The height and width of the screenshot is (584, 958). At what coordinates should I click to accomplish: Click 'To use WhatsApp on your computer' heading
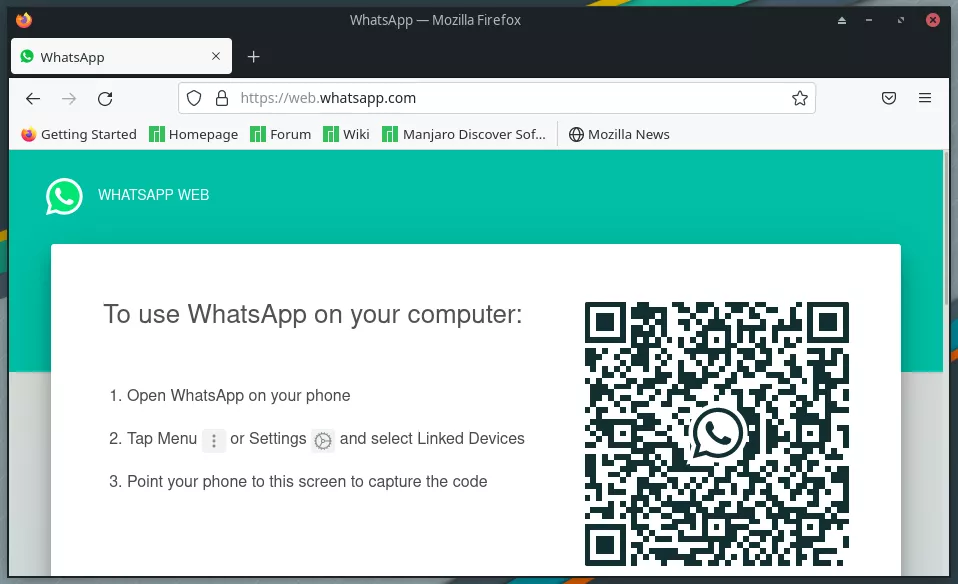point(313,315)
